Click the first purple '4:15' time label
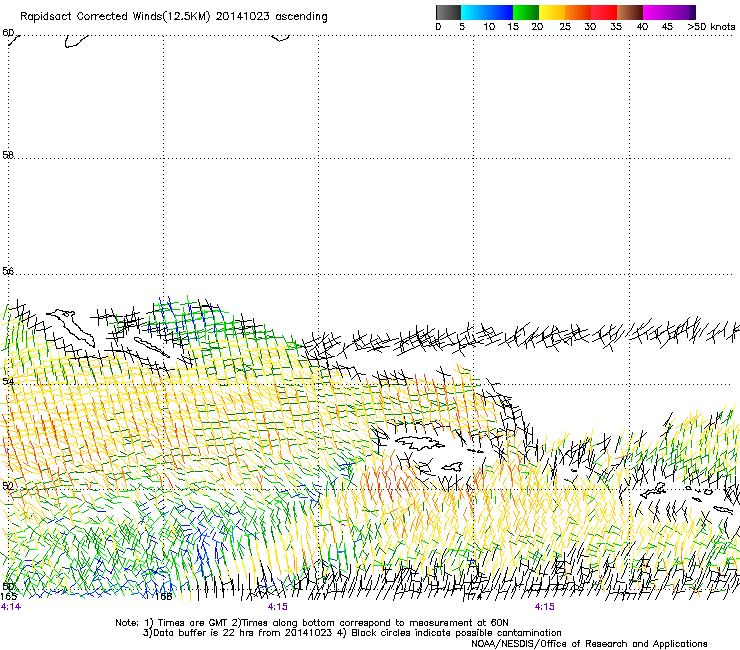Screen dimensions: 740x650 pyautogui.click(x=278, y=607)
